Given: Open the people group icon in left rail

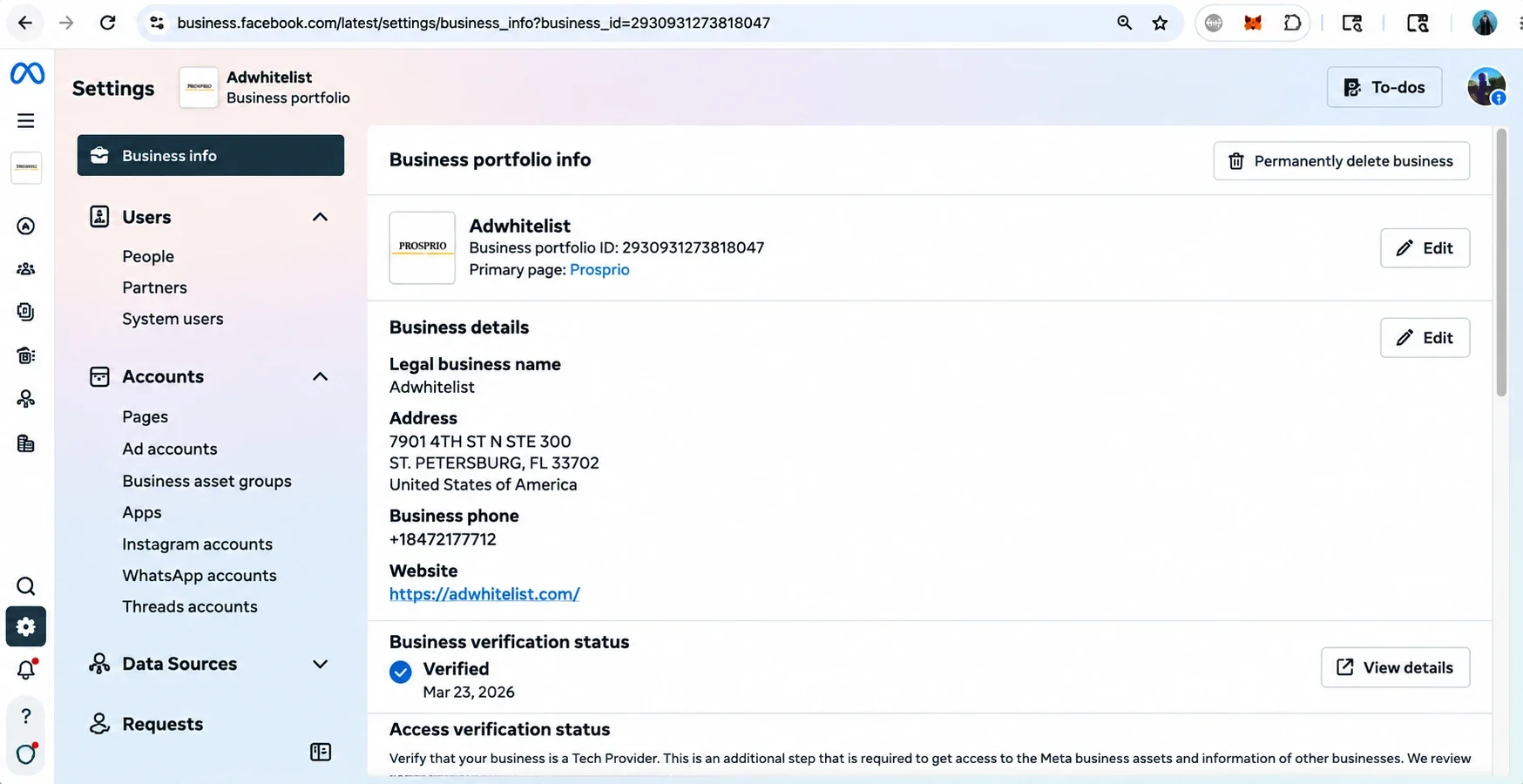Looking at the screenshot, I should pyautogui.click(x=26, y=269).
